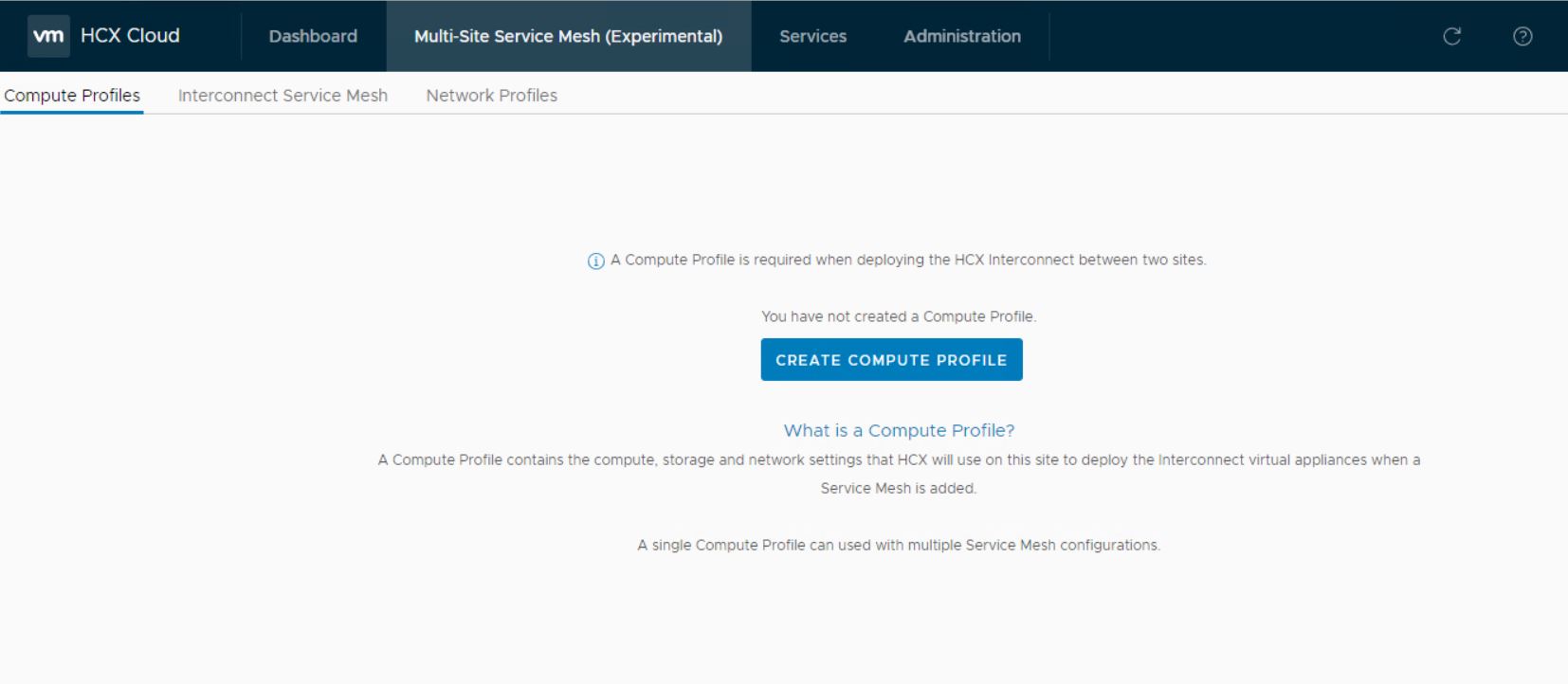Open the help question mark icon
The width and height of the screenshot is (1568, 684).
(x=1522, y=36)
